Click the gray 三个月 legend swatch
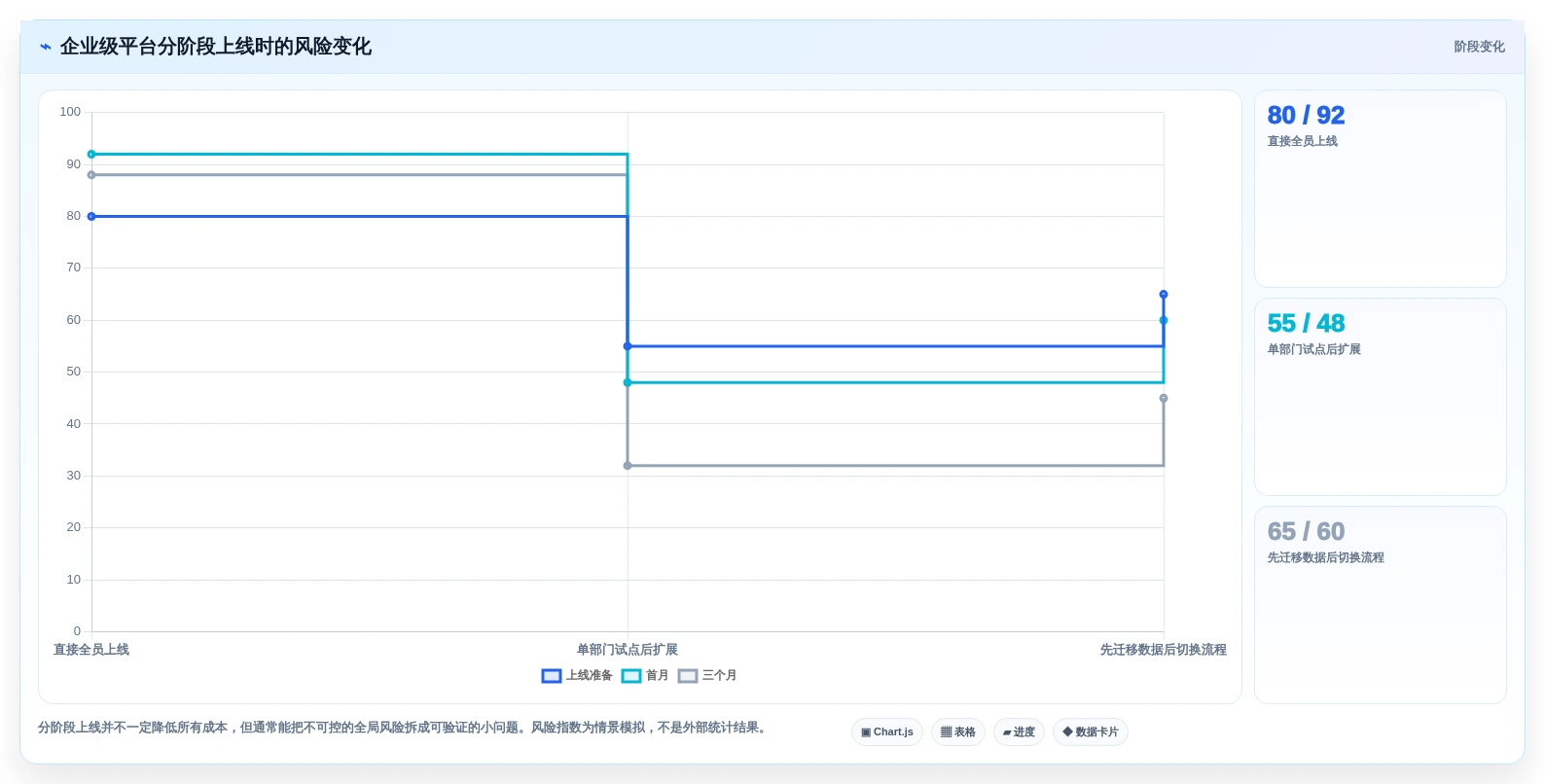Image resolution: width=1545 pixels, height=784 pixels. [688, 676]
